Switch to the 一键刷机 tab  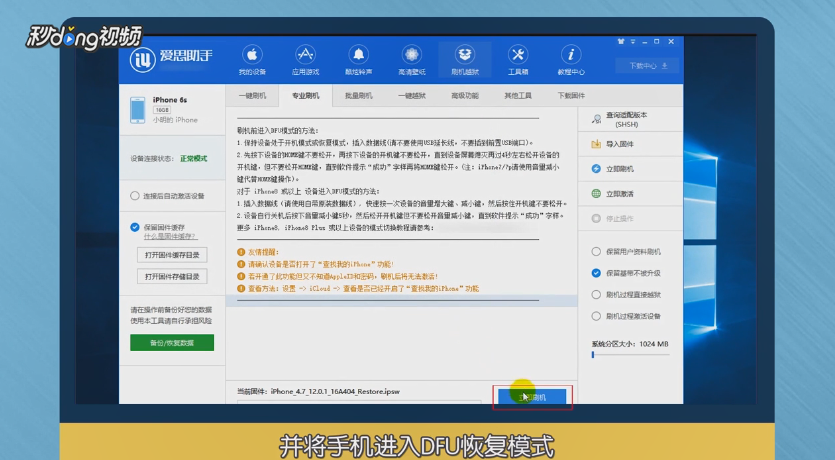[x=252, y=96]
